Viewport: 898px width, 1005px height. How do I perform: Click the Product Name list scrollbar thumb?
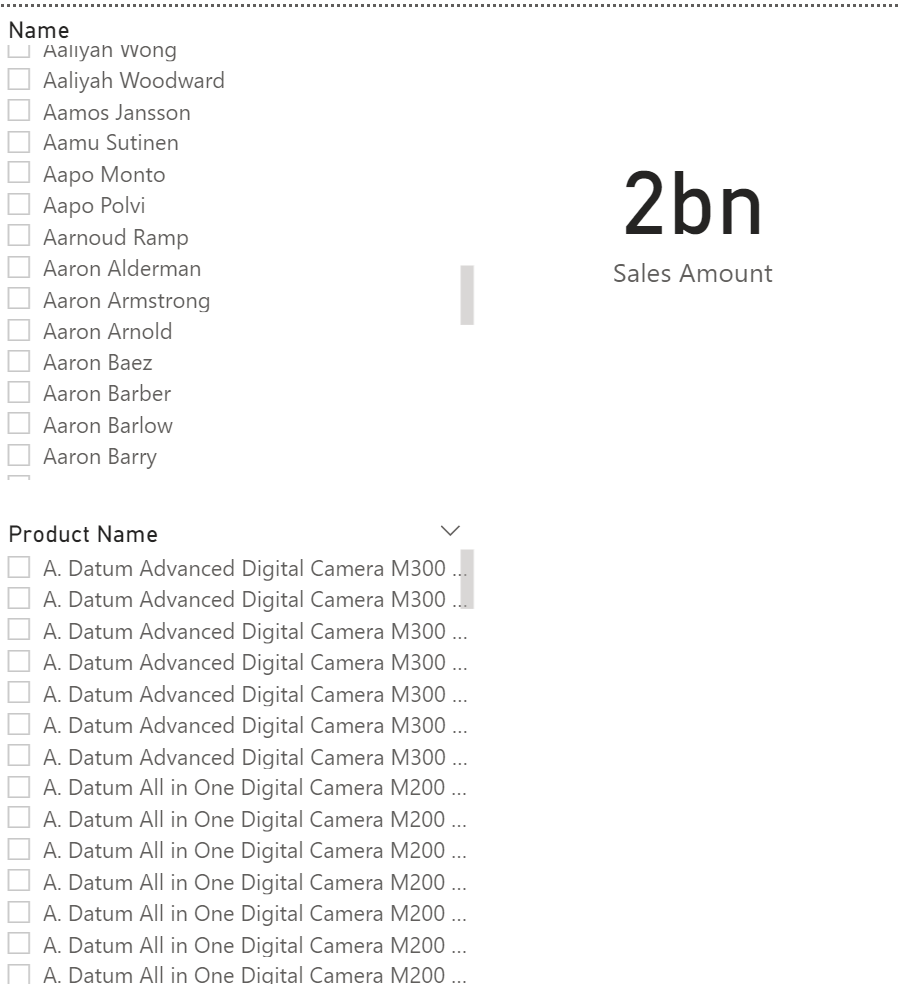click(x=467, y=578)
